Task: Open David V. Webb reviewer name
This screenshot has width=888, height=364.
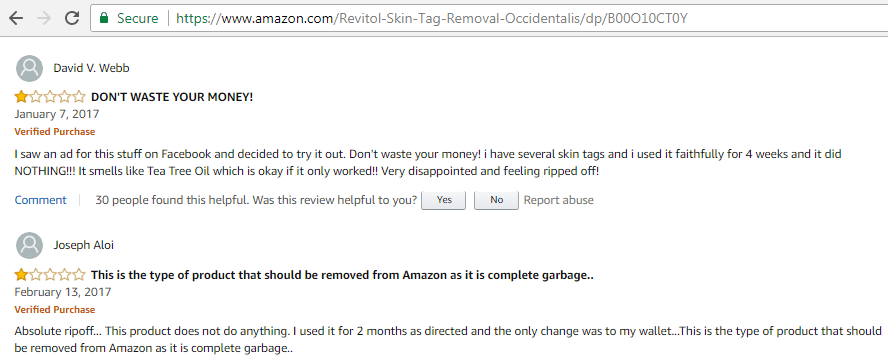Action: (x=91, y=68)
